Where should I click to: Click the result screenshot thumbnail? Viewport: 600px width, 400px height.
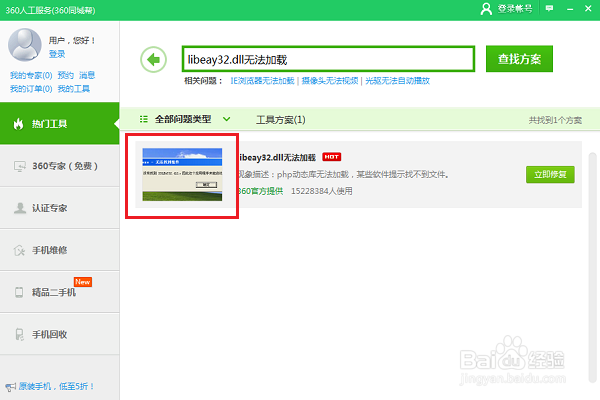(182, 175)
